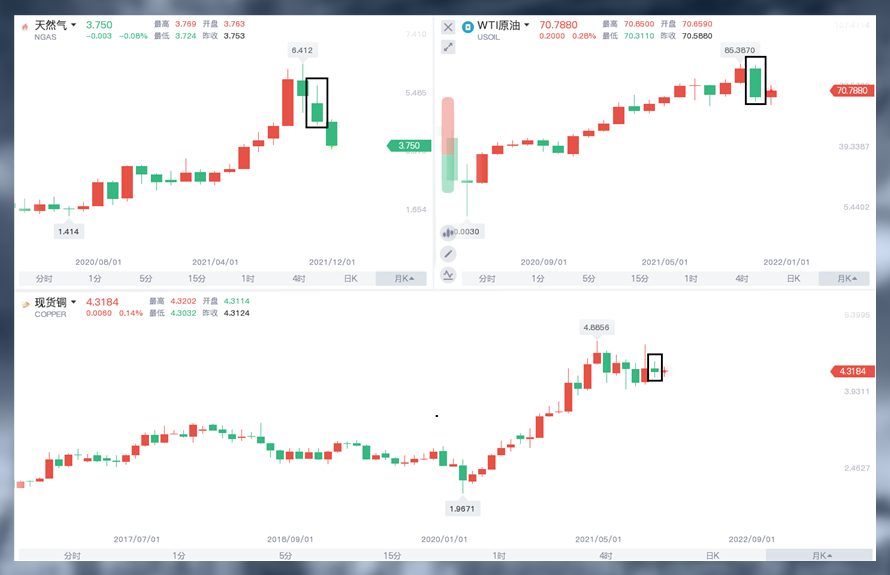Select 日K timeframe in WTI chart
The height and width of the screenshot is (575, 890).
pos(793,279)
